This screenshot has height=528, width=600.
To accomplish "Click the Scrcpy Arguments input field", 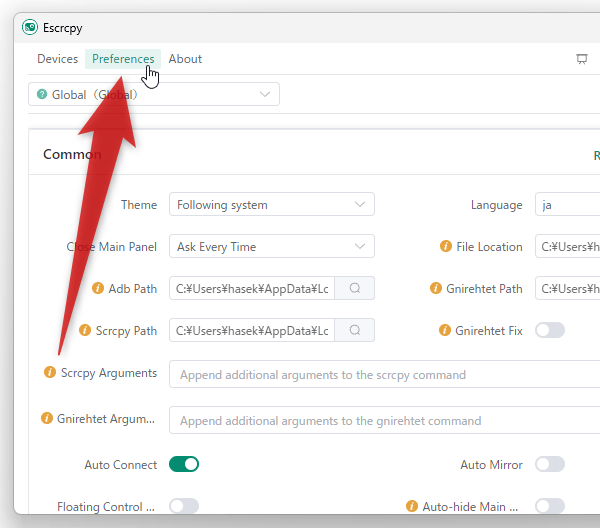I will point(385,375).
